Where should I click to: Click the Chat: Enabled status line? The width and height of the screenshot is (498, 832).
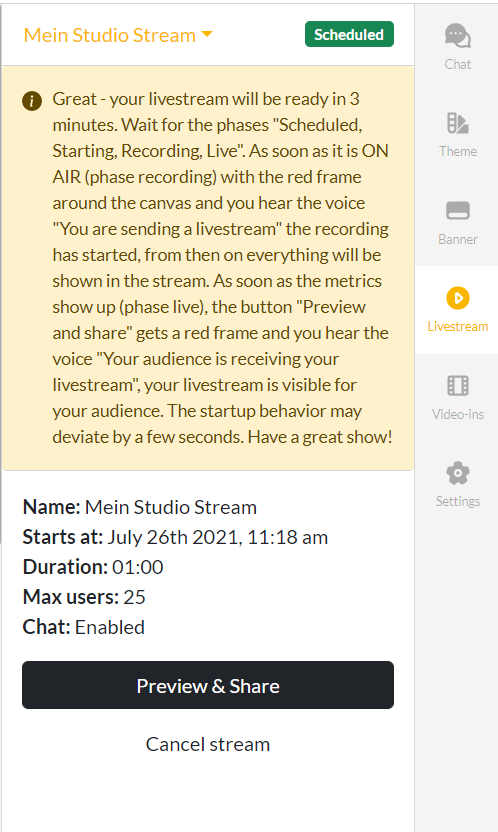click(x=83, y=627)
